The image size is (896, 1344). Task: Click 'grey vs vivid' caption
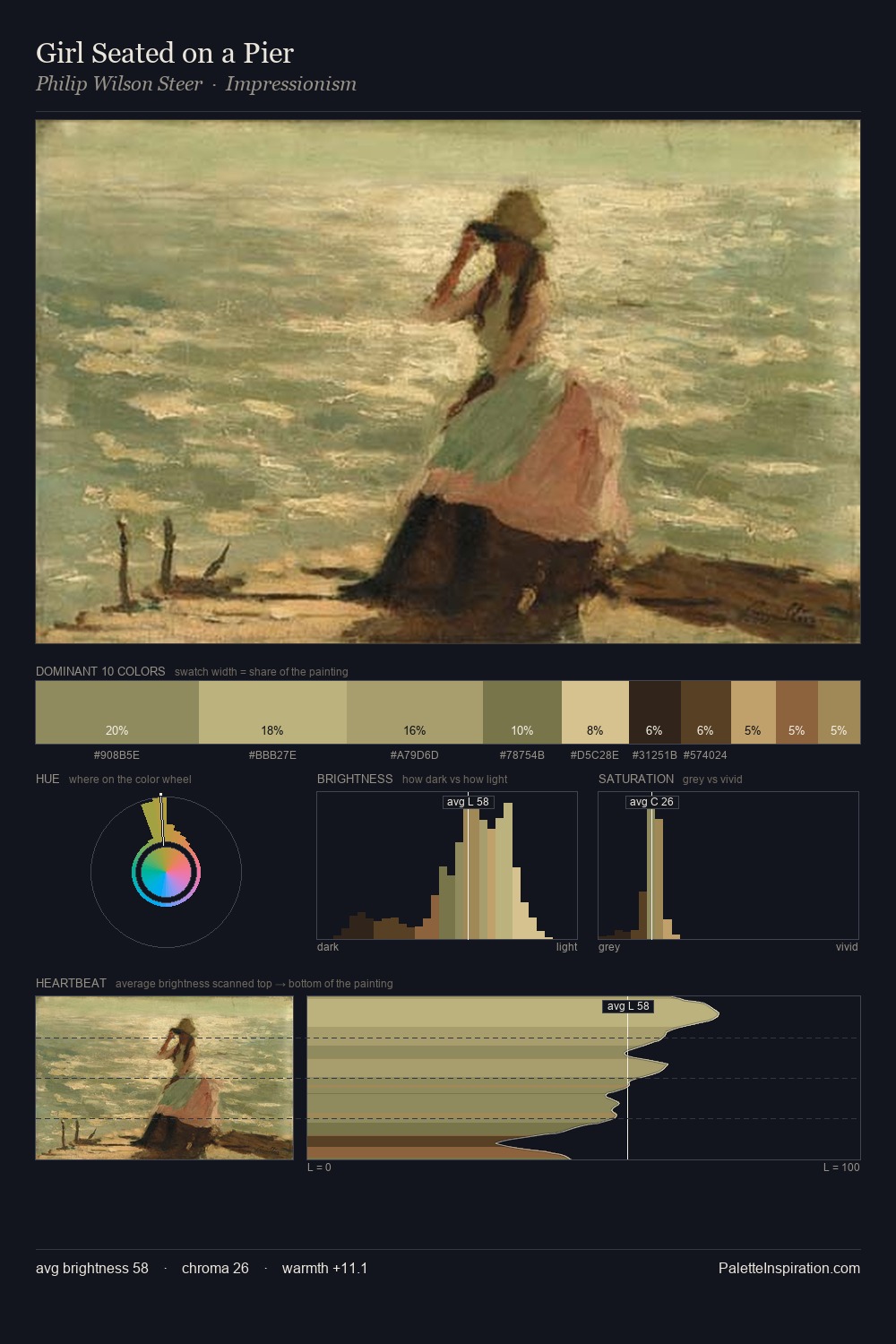pos(712,780)
